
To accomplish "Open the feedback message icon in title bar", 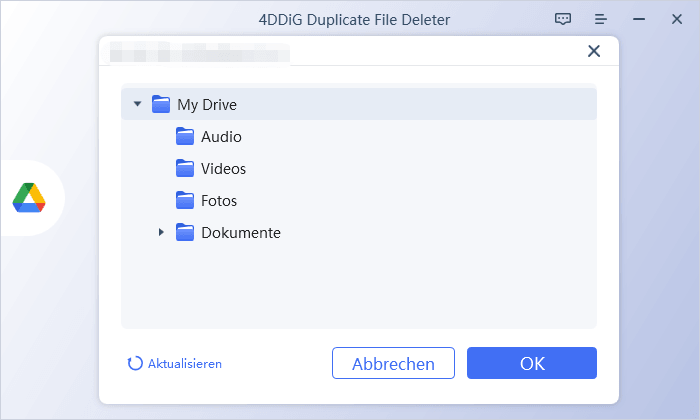I will [x=564, y=19].
